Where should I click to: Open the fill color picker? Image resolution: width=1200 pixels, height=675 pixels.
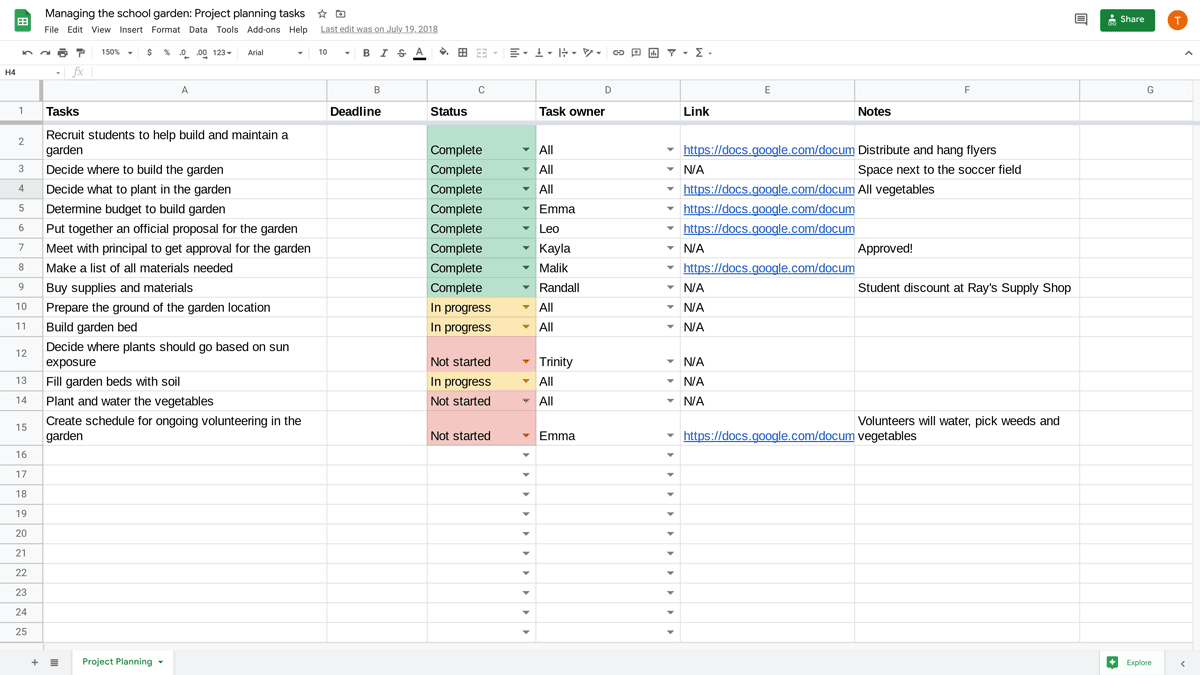click(444, 53)
